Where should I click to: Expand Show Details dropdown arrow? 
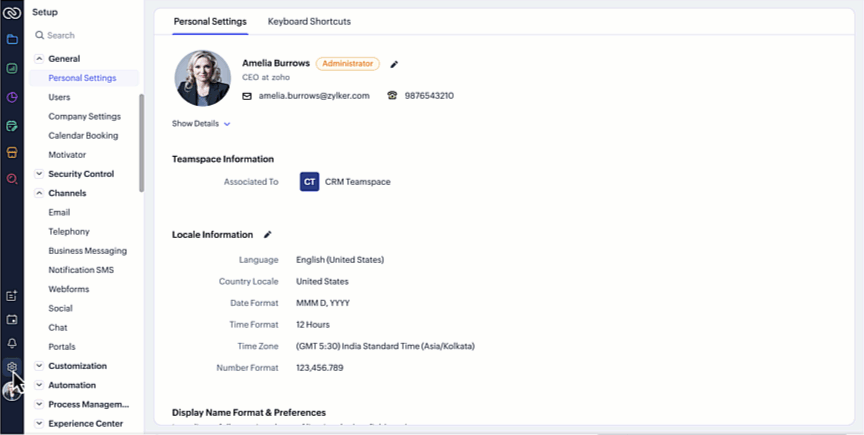227,124
